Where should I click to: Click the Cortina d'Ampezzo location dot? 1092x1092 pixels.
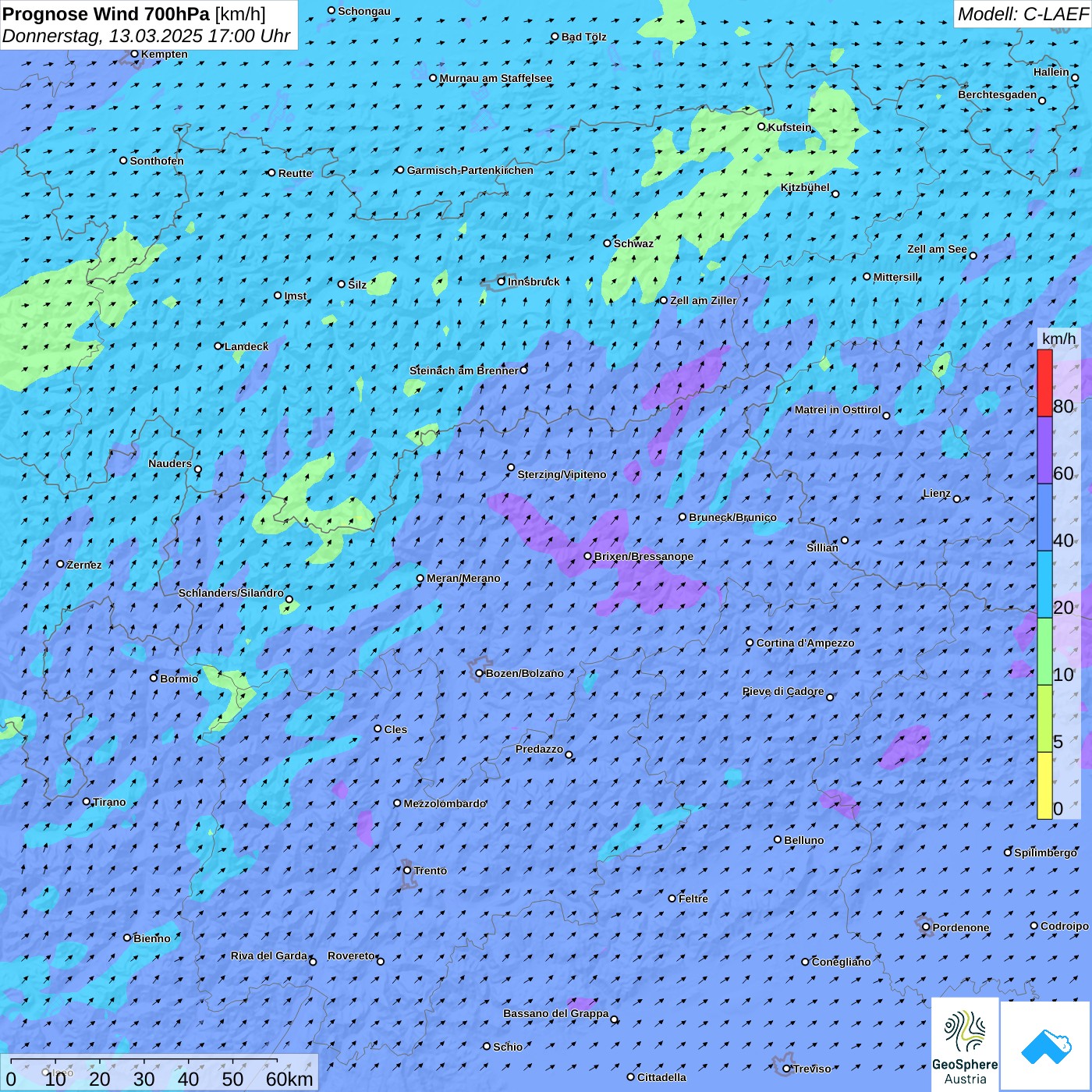point(750,643)
